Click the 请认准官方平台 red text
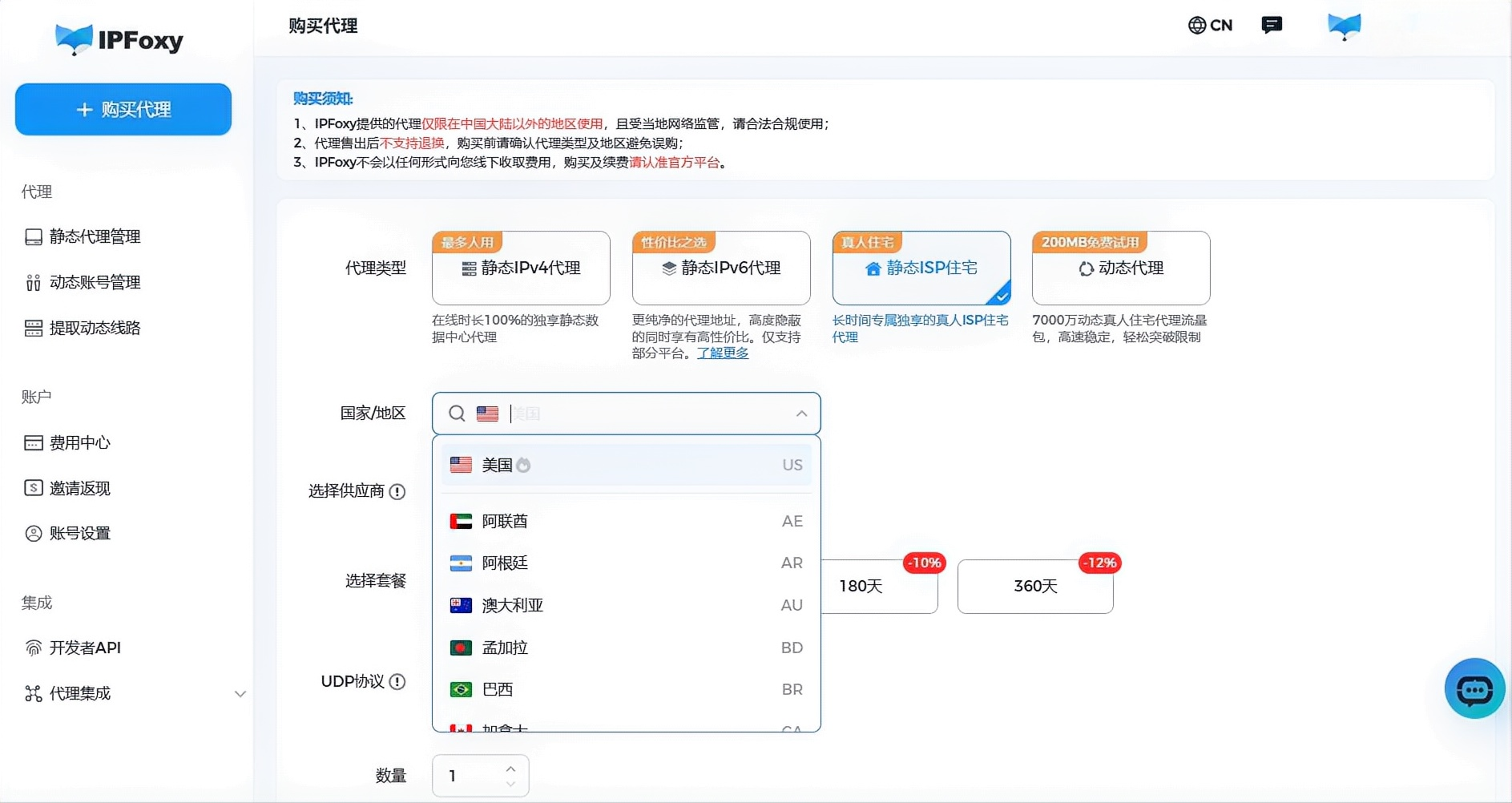This screenshot has height=803, width=1512. coord(675,163)
